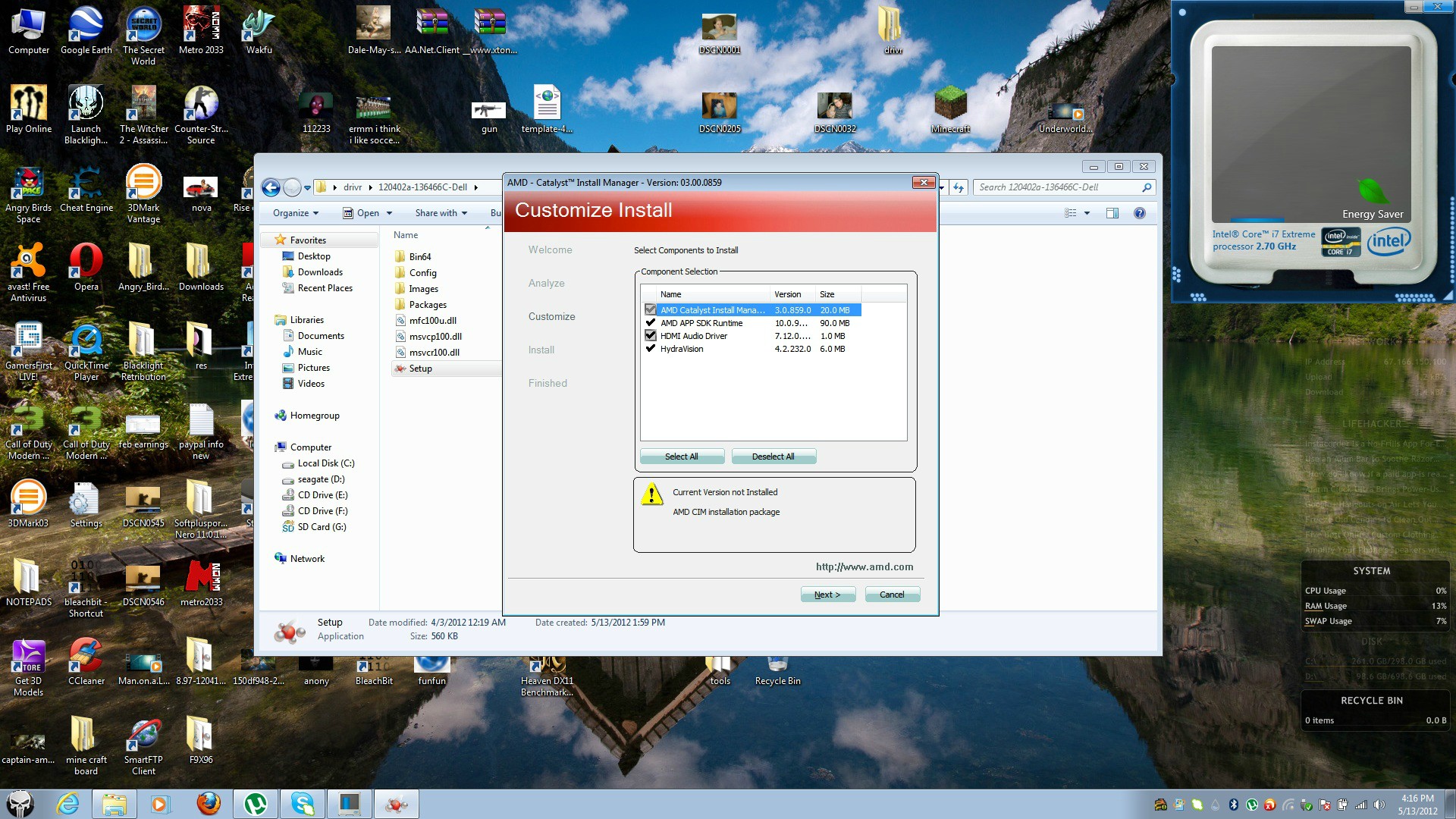Select Cheat Engine desktop icon

click(x=86, y=190)
